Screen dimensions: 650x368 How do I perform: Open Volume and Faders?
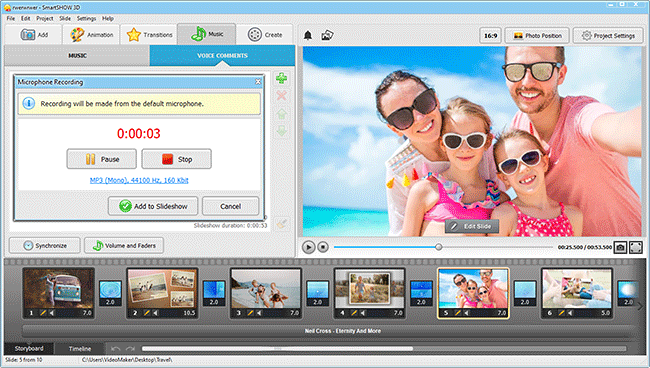[x=124, y=245]
